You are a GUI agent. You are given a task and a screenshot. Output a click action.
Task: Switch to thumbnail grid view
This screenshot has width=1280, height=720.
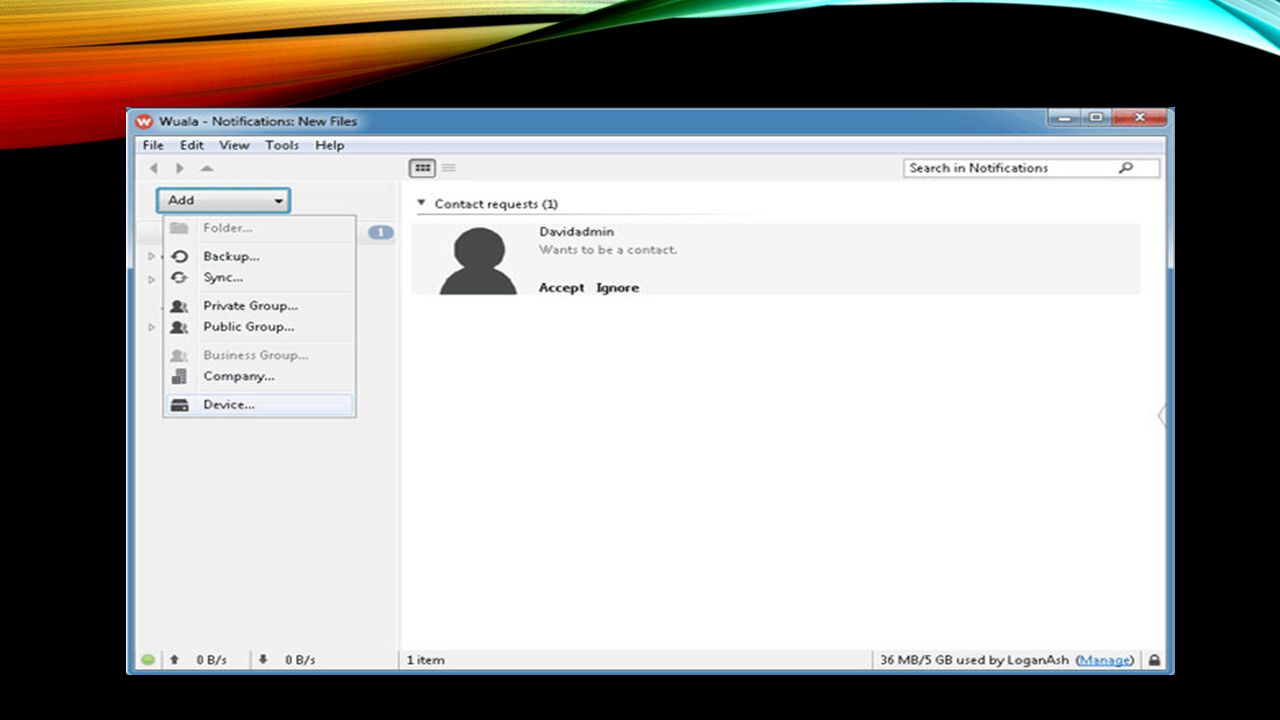(423, 168)
